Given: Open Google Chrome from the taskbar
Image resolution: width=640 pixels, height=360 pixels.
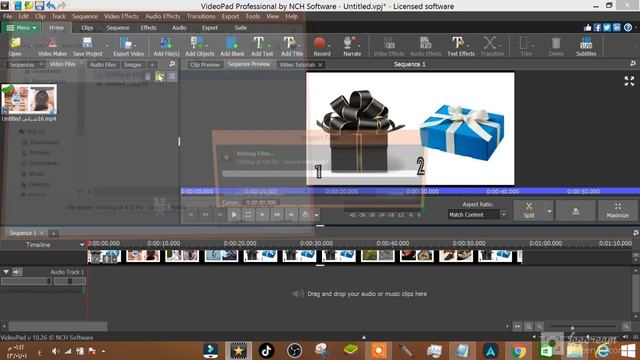Looking at the screenshot, I should (519, 351).
